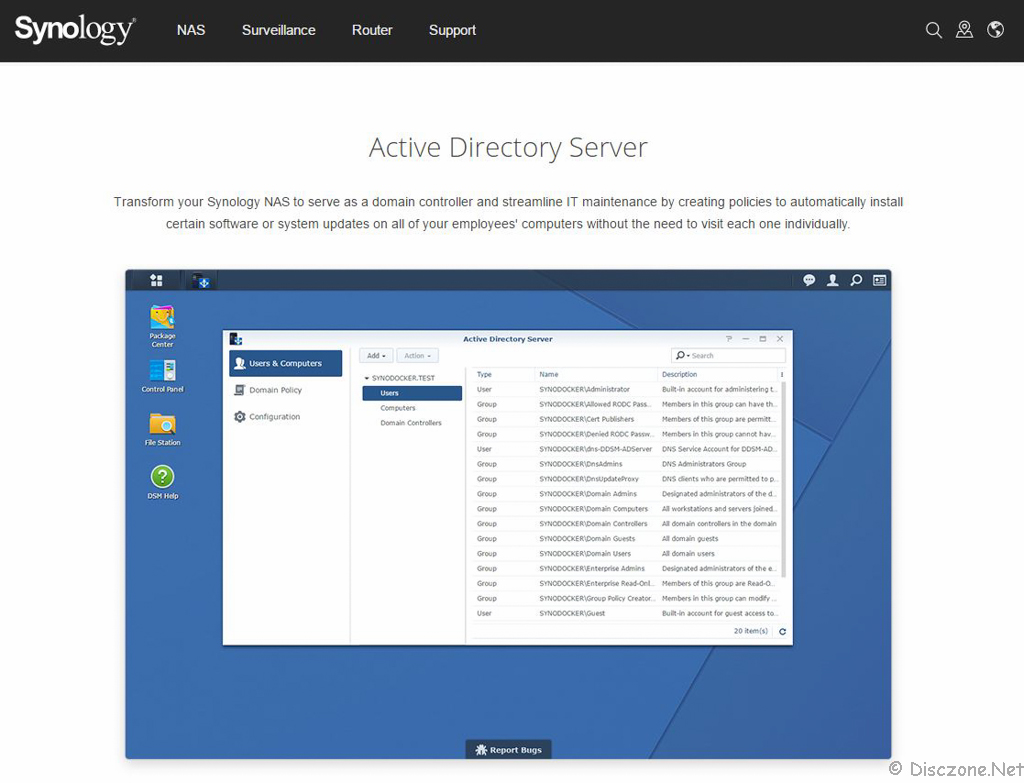The width and height of the screenshot is (1024, 783).
Task: Open the column options menu icon
Action: 782,374
